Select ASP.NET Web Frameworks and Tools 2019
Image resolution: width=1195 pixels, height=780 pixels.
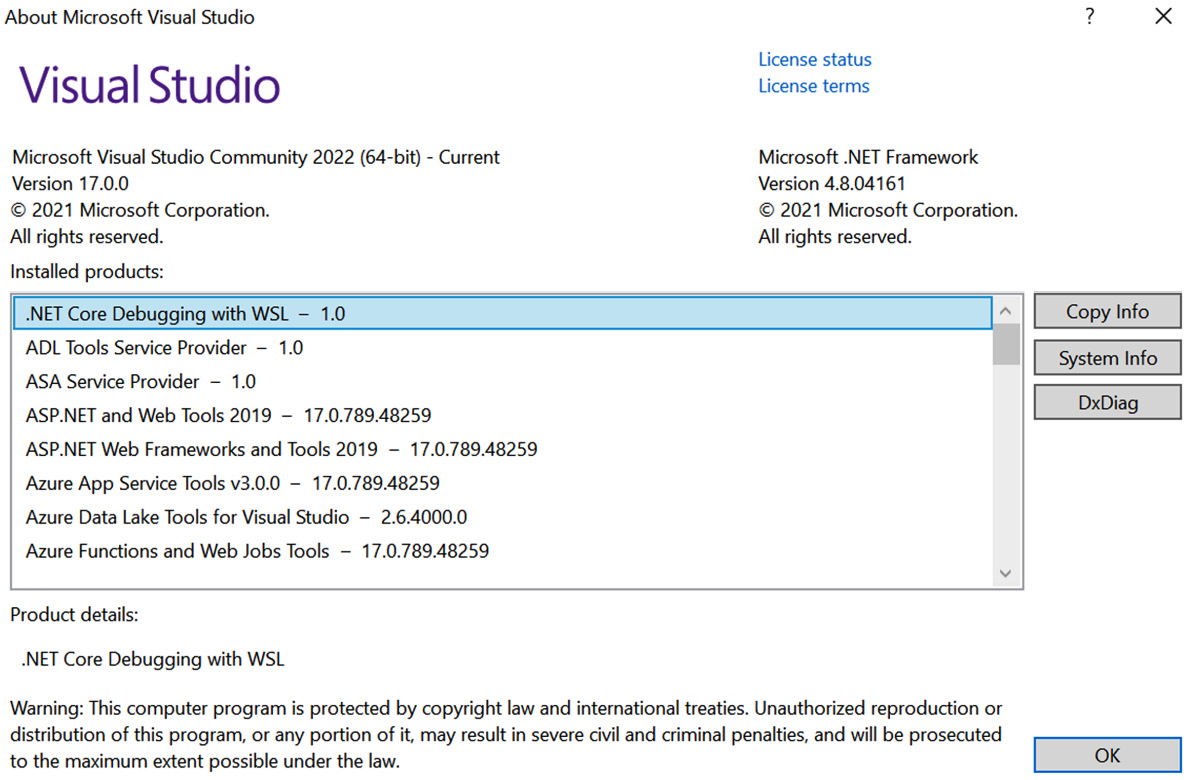click(502, 449)
